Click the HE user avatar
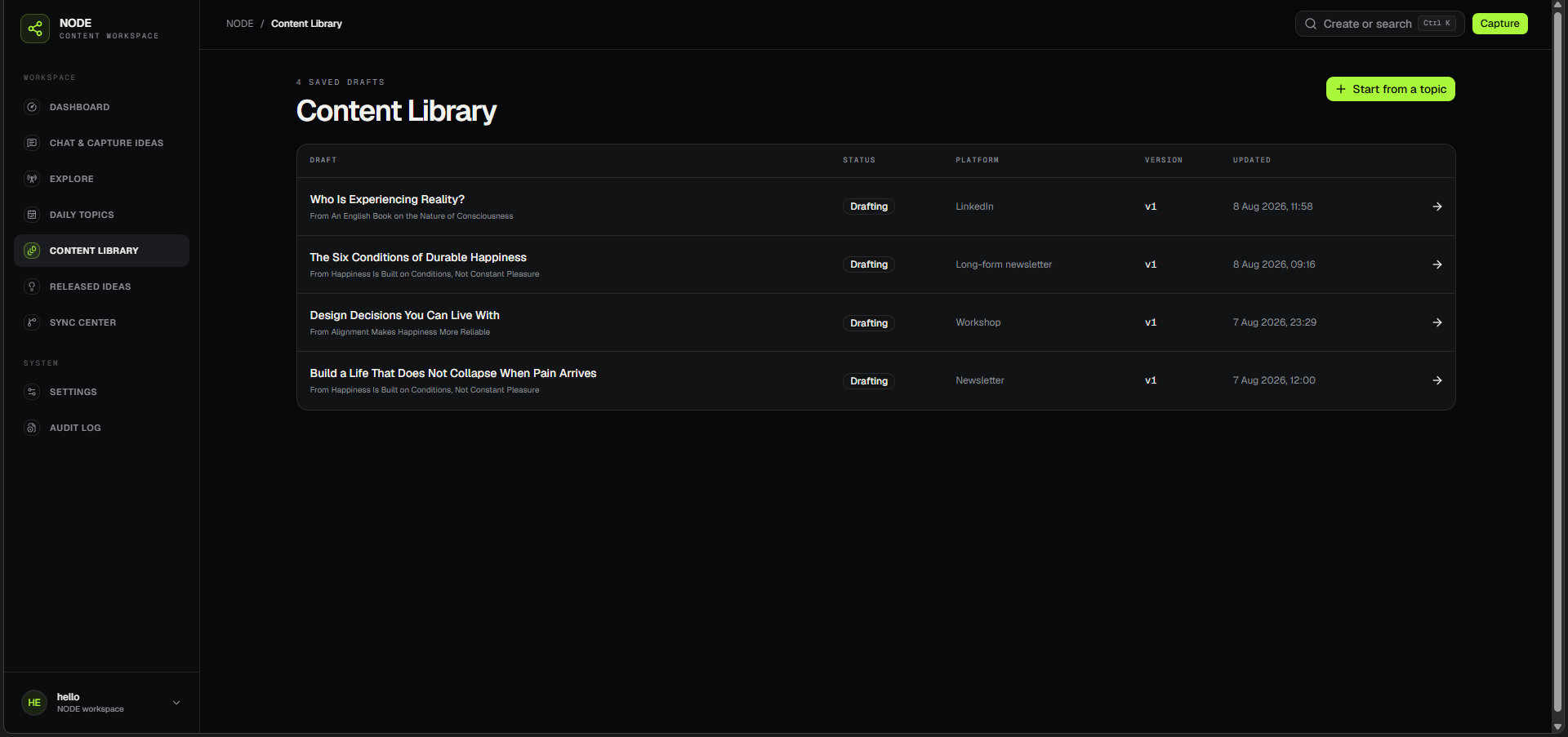Image resolution: width=1568 pixels, height=737 pixels. [x=34, y=703]
